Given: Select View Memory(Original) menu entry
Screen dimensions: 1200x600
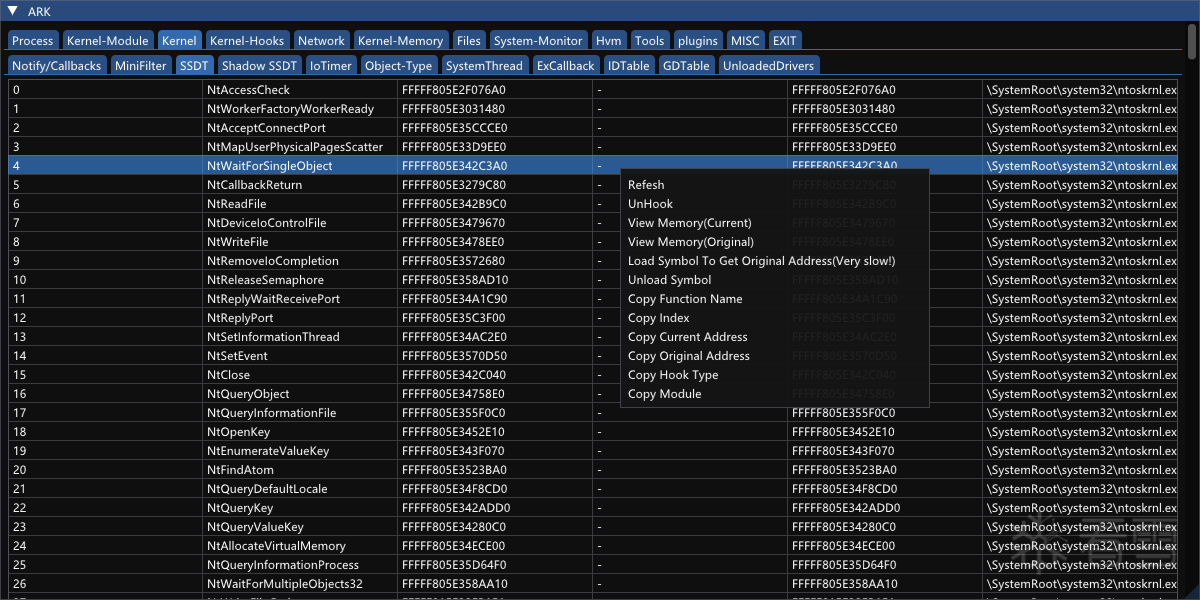Looking at the screenshot, I should click(775, 242).
